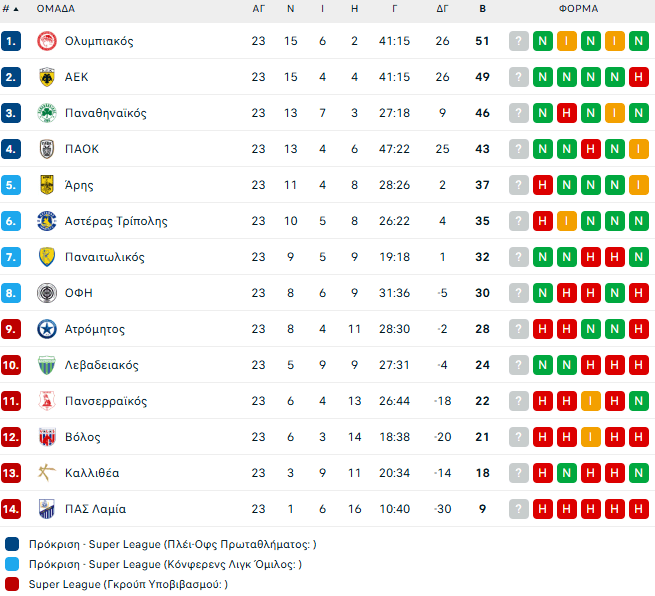Click the ΟΦΗ team crest icon

coord(46,293)
